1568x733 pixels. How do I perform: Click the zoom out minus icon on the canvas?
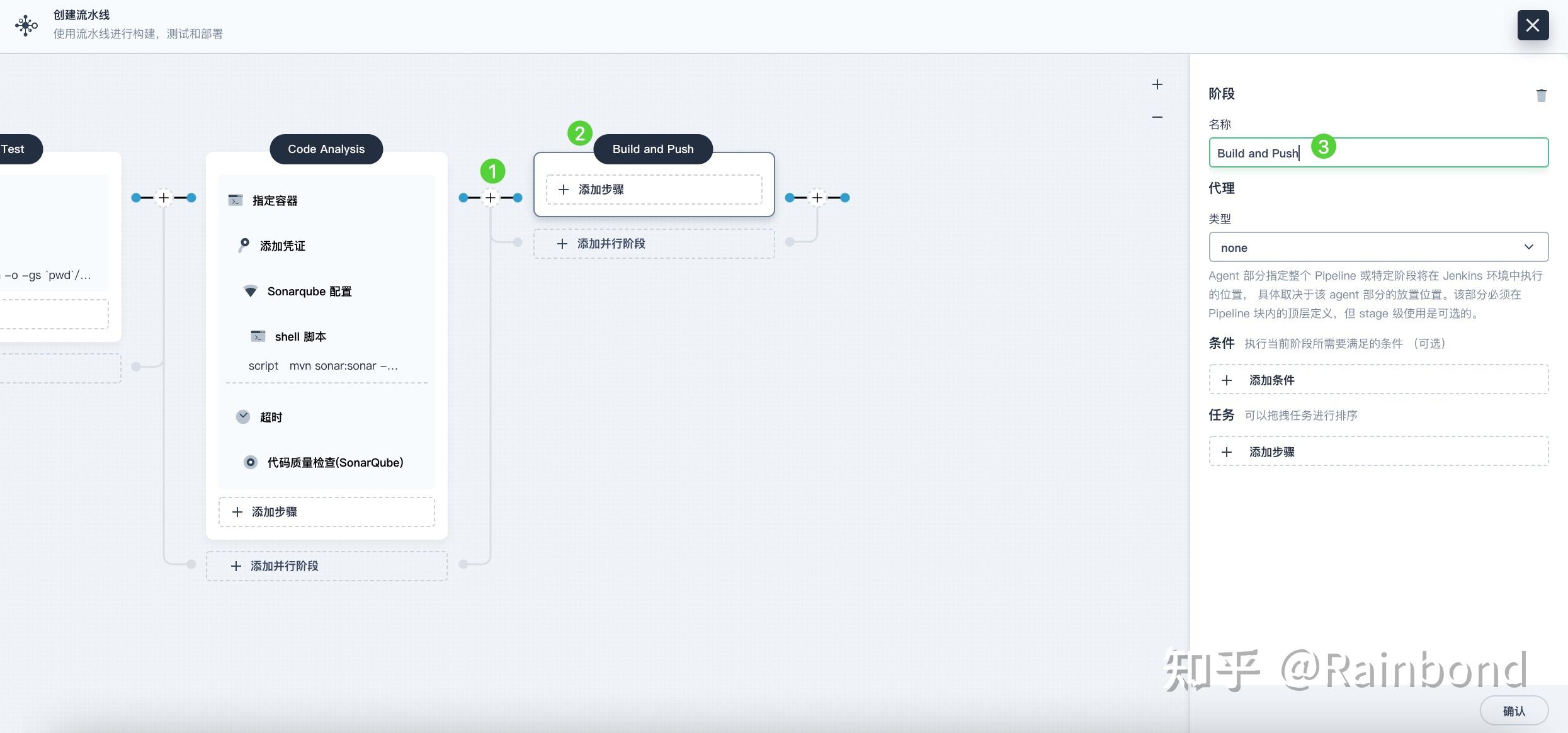1157,117
